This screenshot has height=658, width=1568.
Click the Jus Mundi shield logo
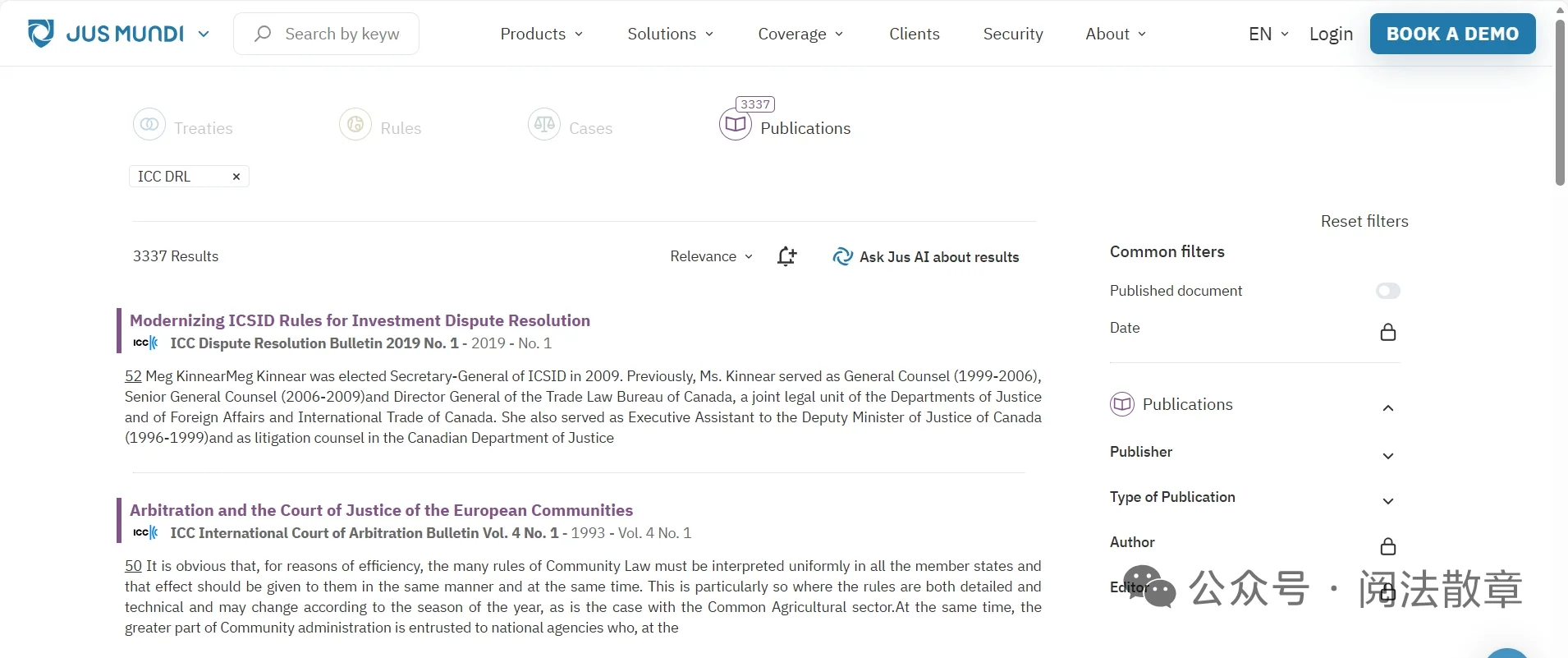tap(41, 34)
